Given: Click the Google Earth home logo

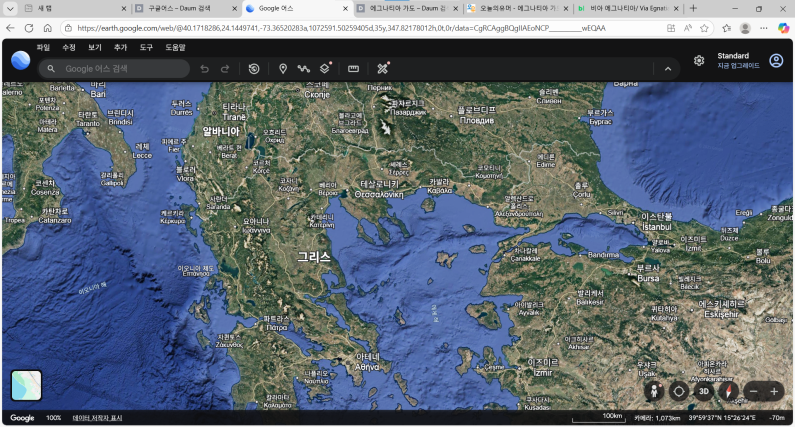Looking at the screenshot, I should click(x=21, y=61).
